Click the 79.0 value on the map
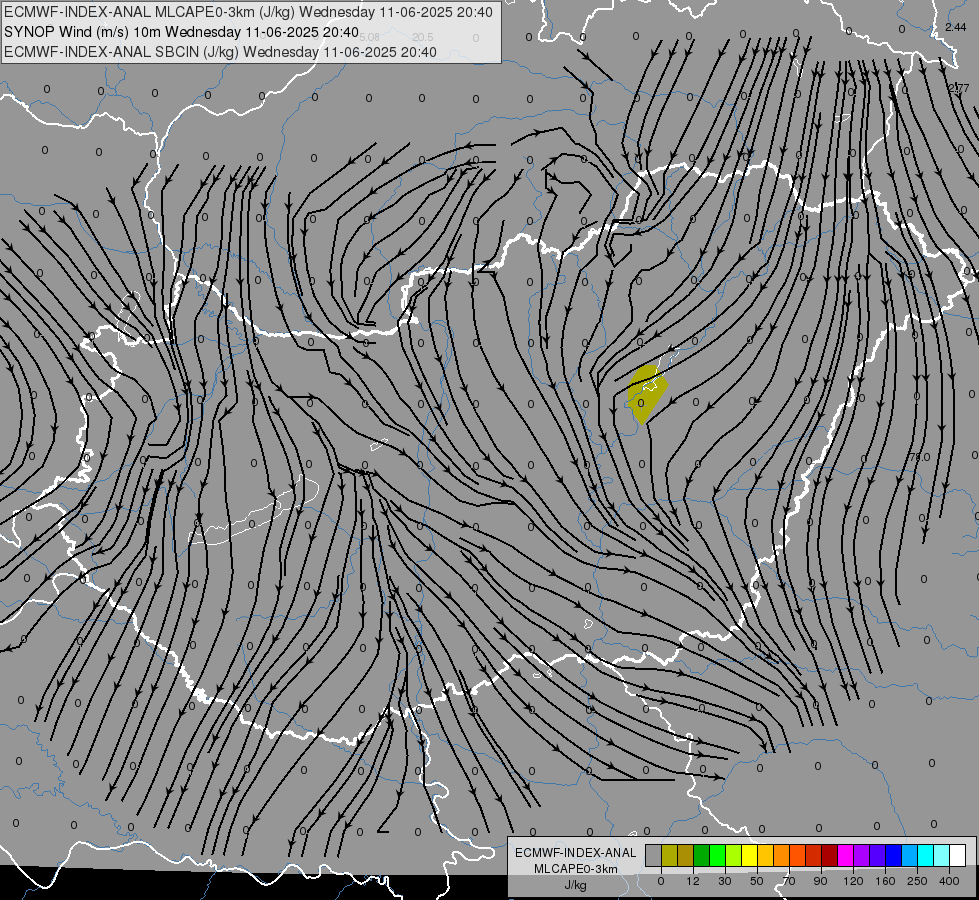 [920, 457]
